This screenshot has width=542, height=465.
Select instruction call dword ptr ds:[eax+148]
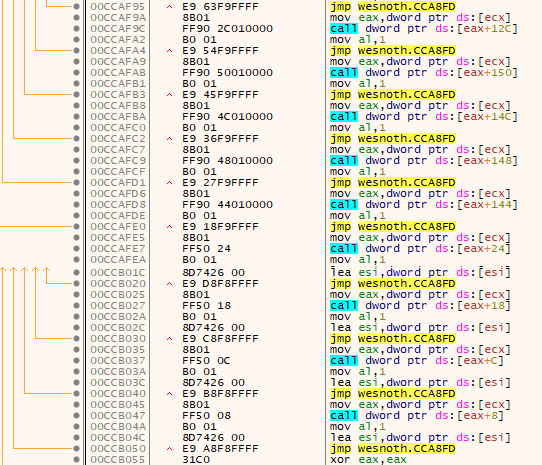pos(424,160)
